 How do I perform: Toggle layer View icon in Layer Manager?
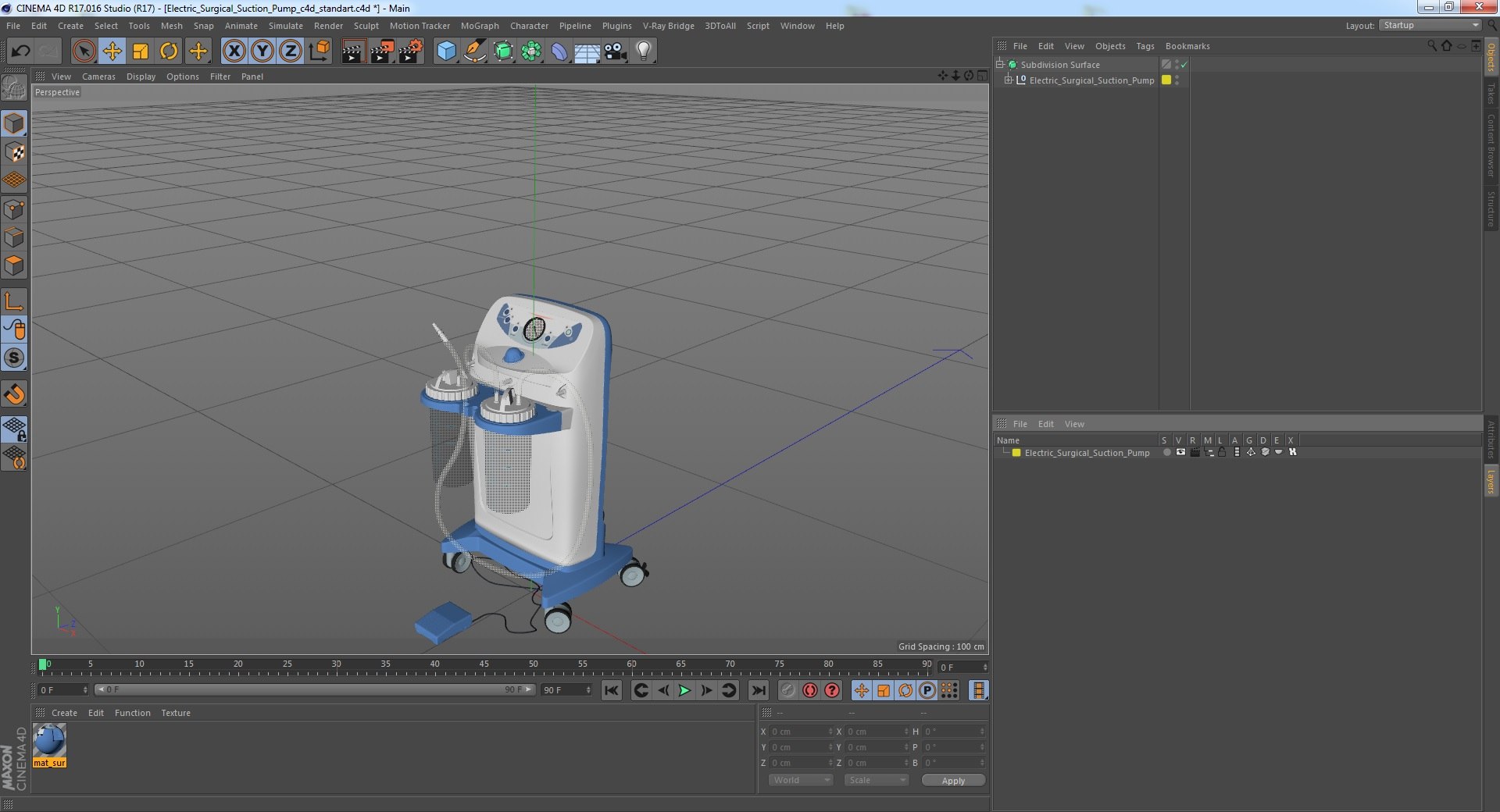(x=1180, y=452)
